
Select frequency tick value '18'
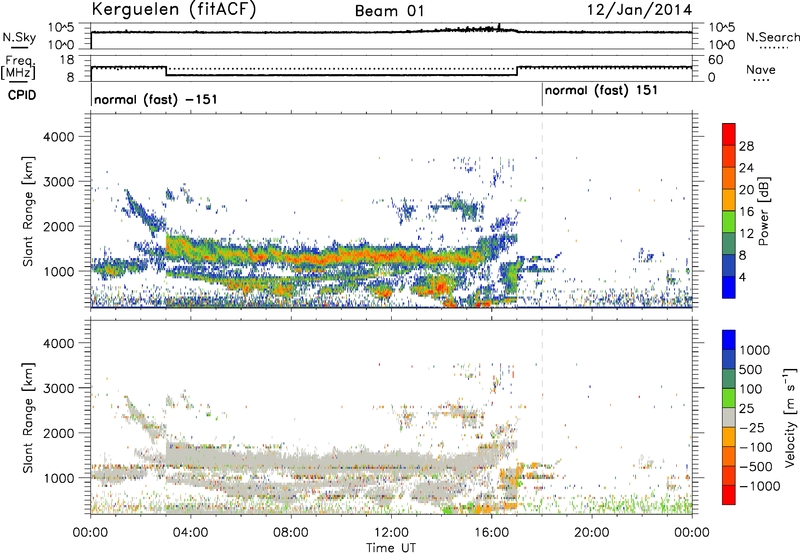(x=67, y=60)
